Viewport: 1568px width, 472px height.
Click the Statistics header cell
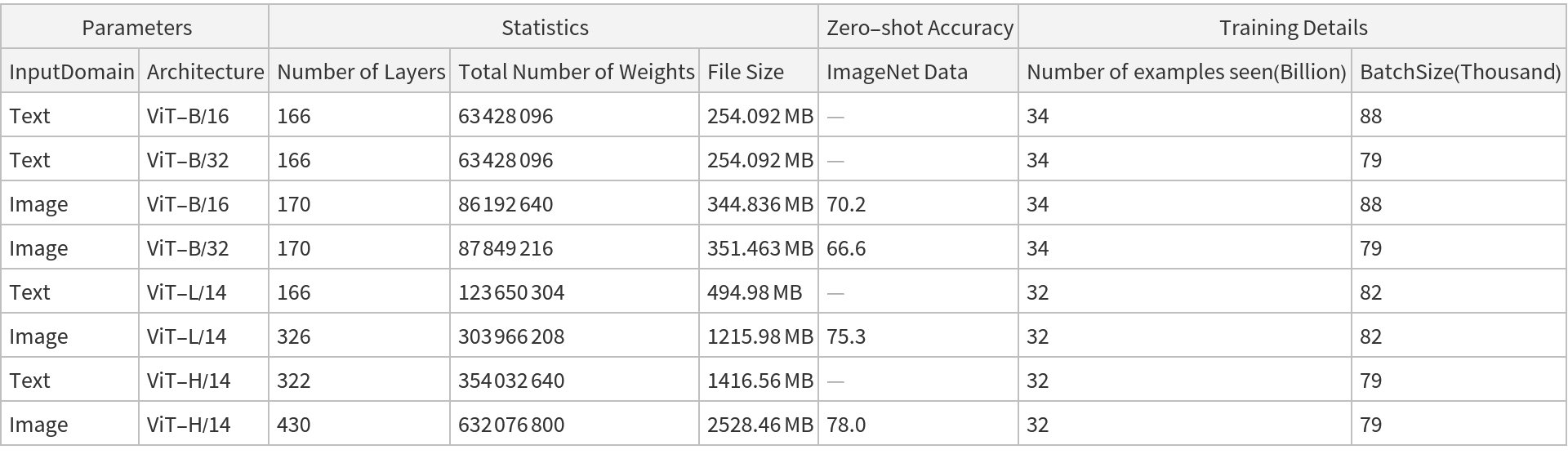tap(545, 28)
